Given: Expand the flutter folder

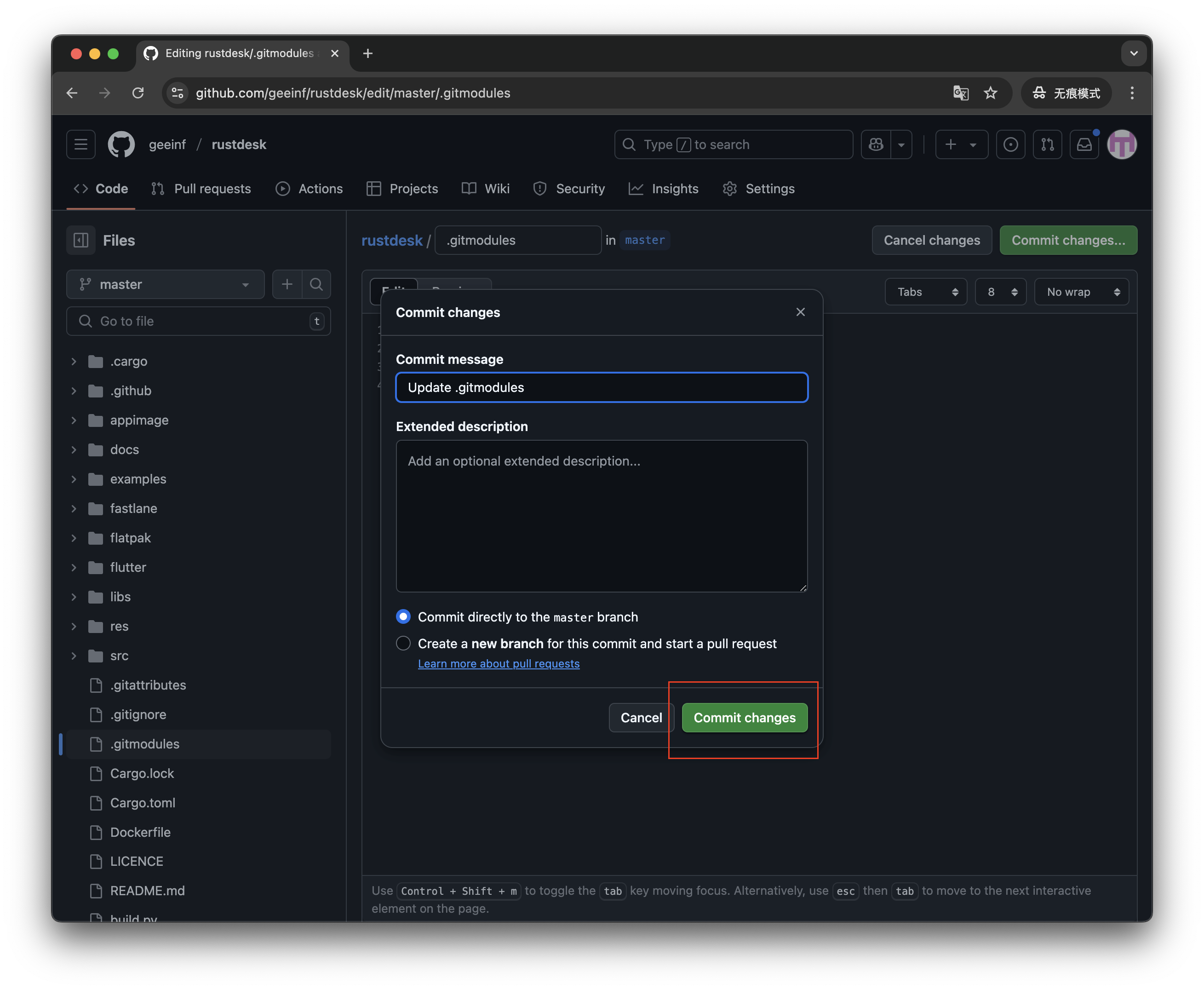Looking at the screenshot, I should pyautogui.click(x=128, y=567).
